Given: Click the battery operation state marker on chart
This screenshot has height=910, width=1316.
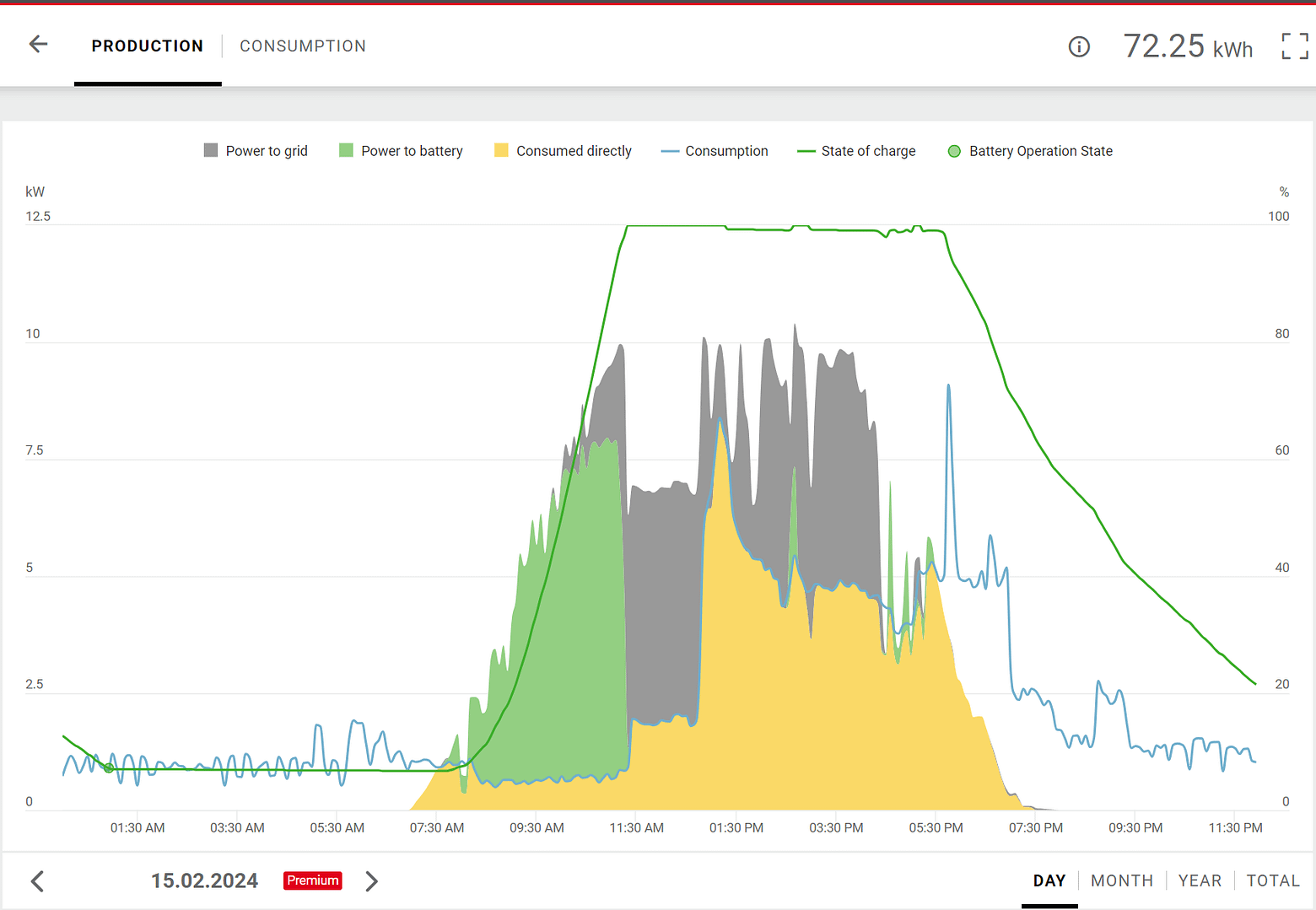Looking at the screenshot, I should click(109, 767).
